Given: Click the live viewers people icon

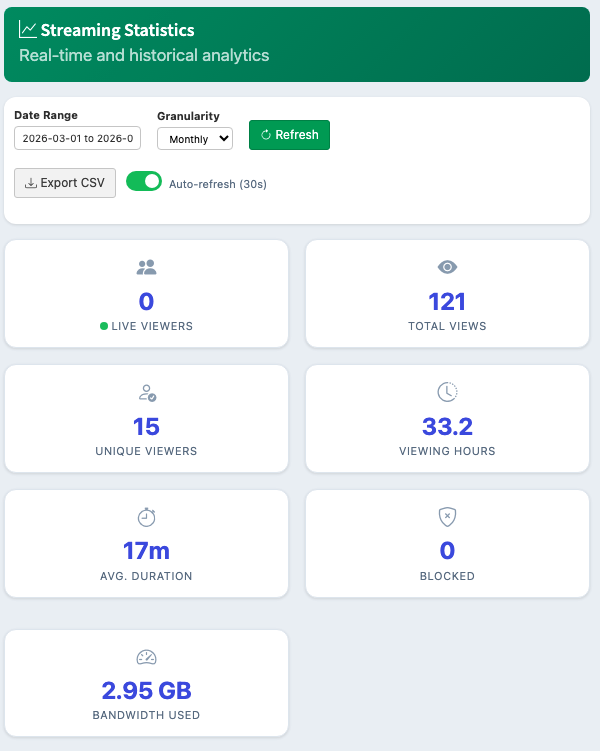Looking at the screenshot, I should click(146, 267).
